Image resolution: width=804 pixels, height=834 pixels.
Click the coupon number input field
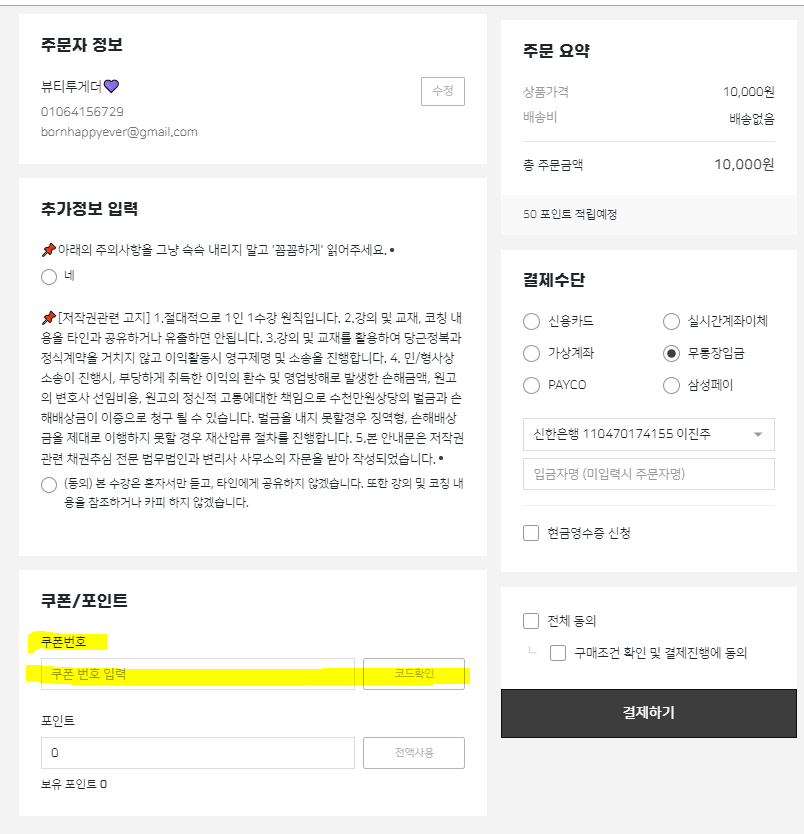[x=198, y=674]
